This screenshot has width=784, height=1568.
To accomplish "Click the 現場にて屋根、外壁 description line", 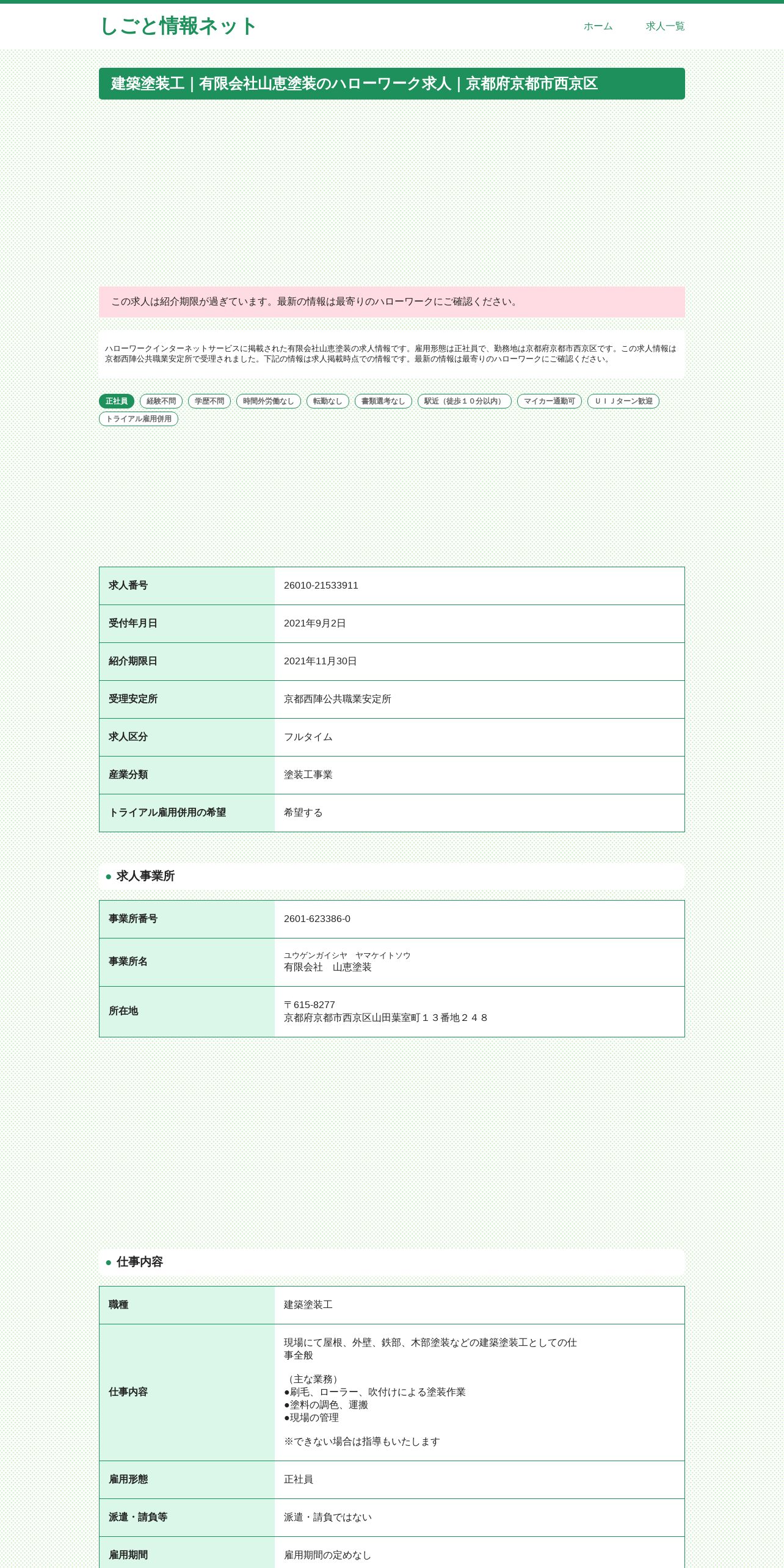I will [x=430, y=1349].
